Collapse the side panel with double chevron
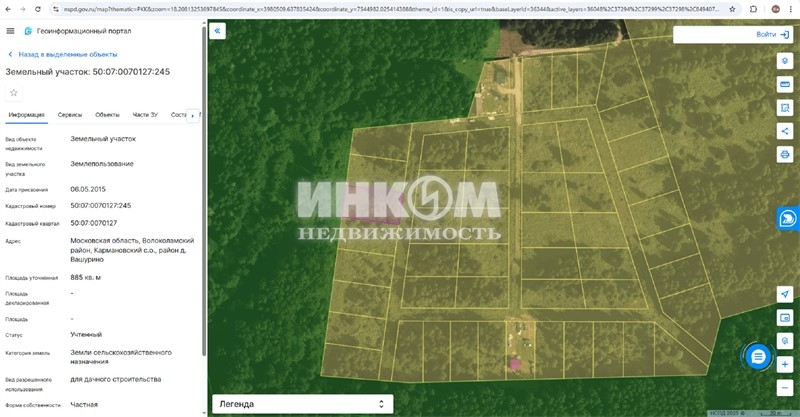This screenshot has width=800, height=417. (x=217, y=31)
